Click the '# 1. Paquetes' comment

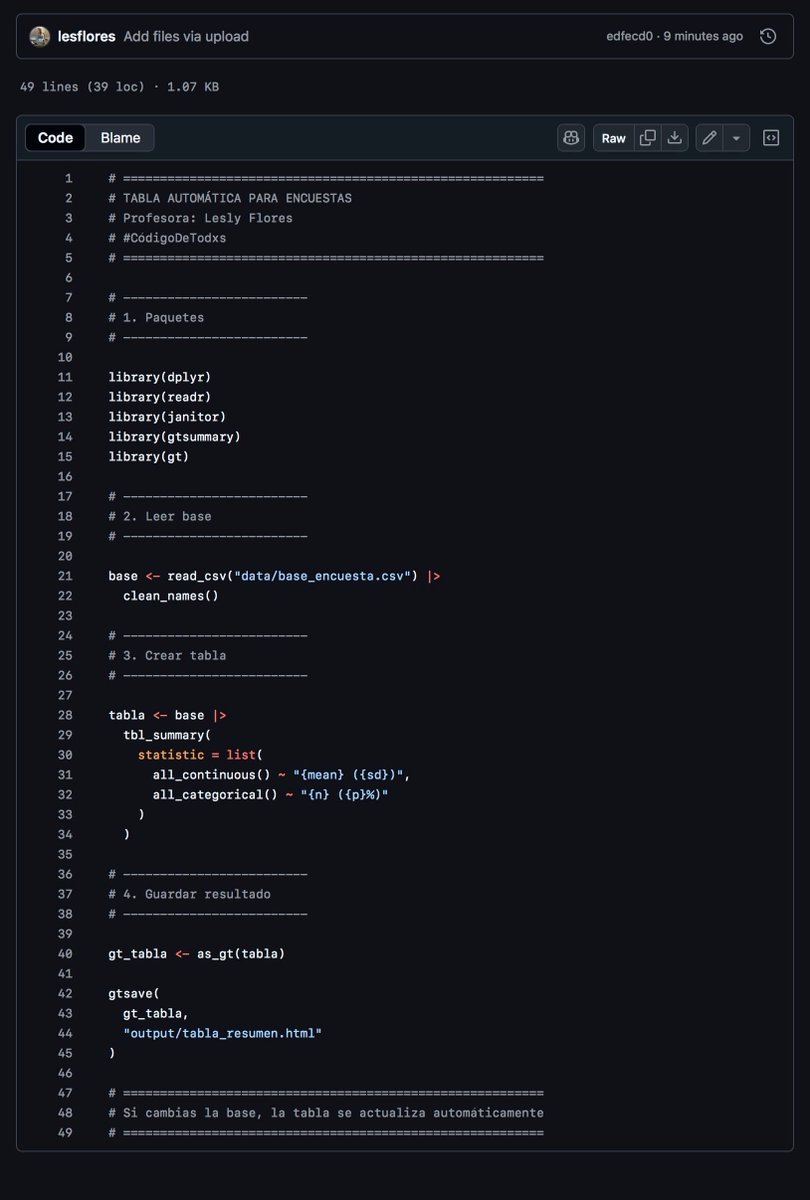coord(156,317)
